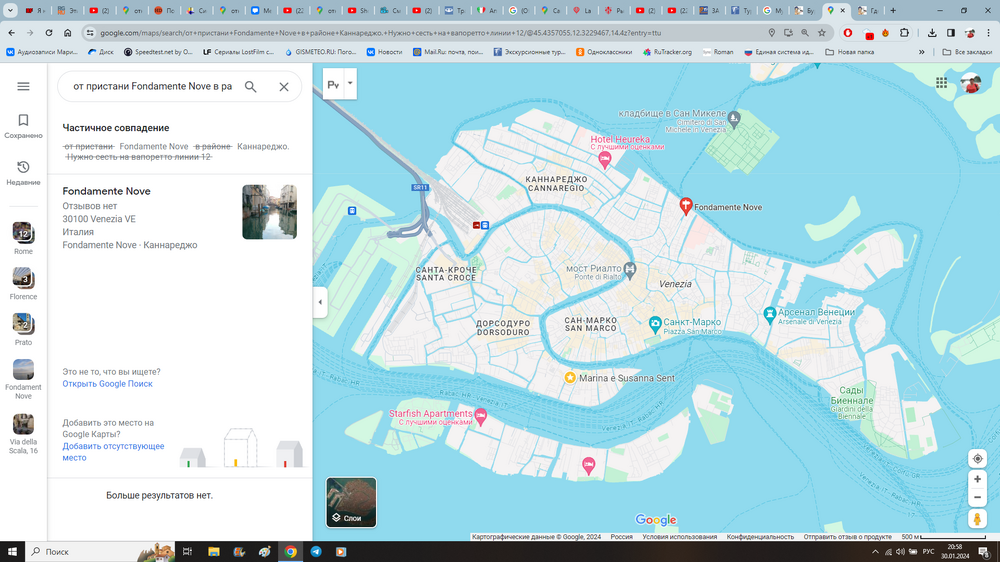Clear the search query with X
The height and width of the screenshot is (562, 1000).
tap(284, 87)
